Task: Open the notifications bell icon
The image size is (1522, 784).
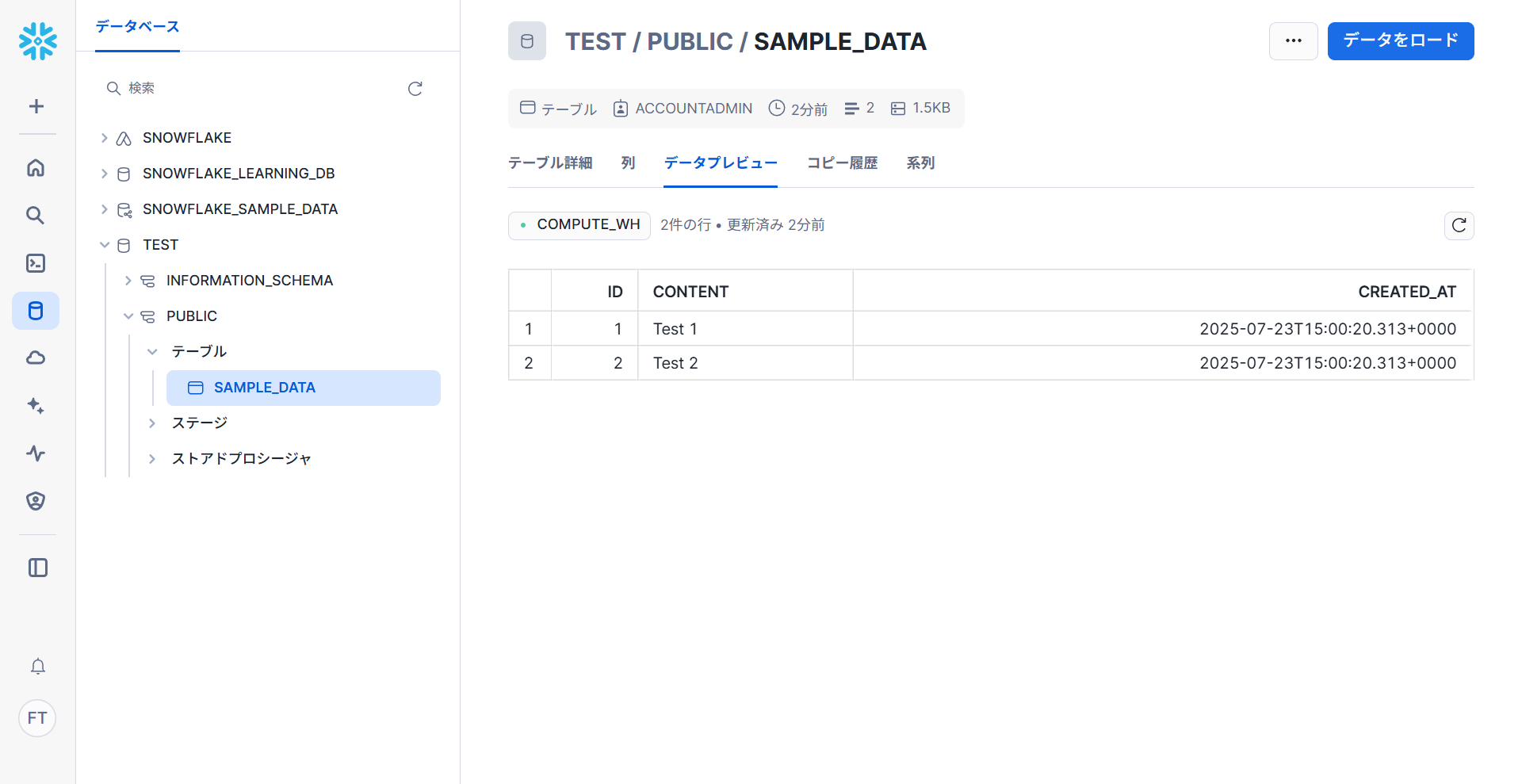Action: (x=37, y=667)
